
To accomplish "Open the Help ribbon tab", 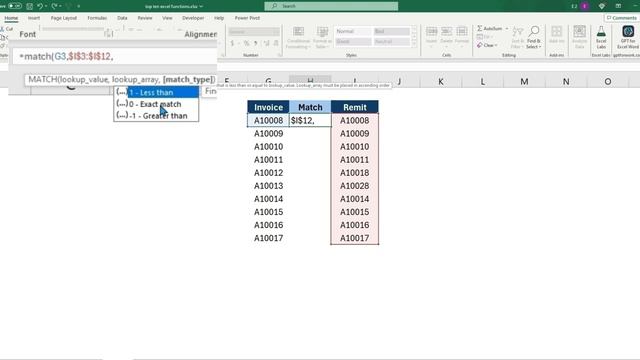I will coord(219,18).
